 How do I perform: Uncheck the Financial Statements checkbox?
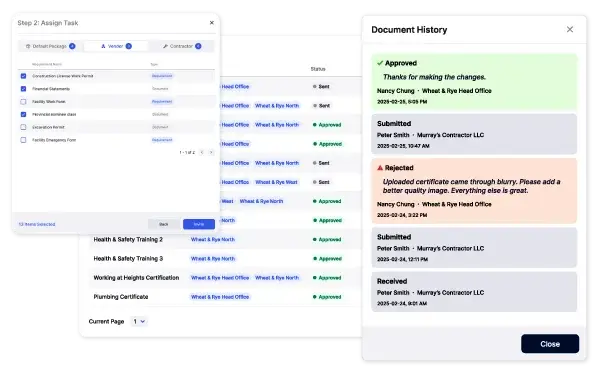coord(23,89)
